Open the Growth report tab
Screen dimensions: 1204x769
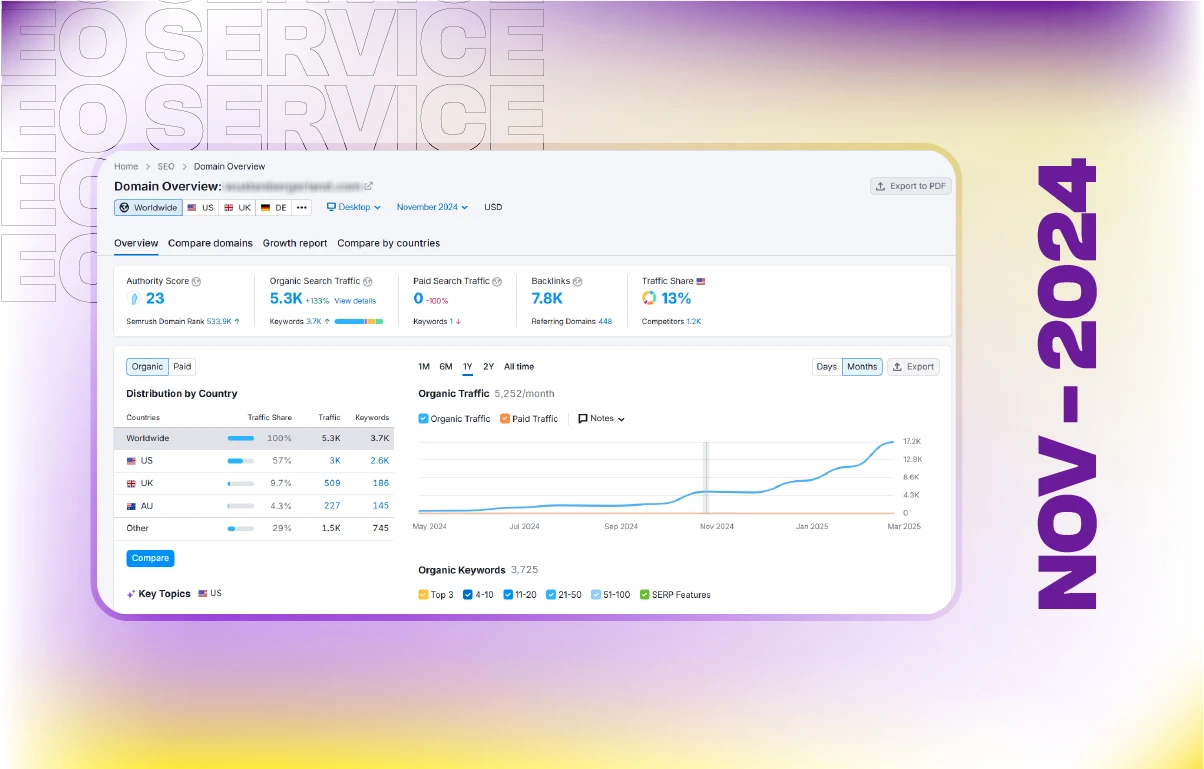point(295,243)
